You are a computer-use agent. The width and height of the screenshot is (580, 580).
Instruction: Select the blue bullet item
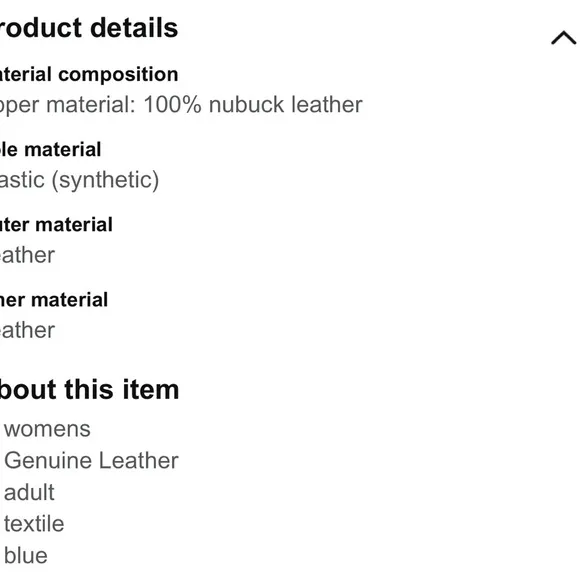click(26, 556)
